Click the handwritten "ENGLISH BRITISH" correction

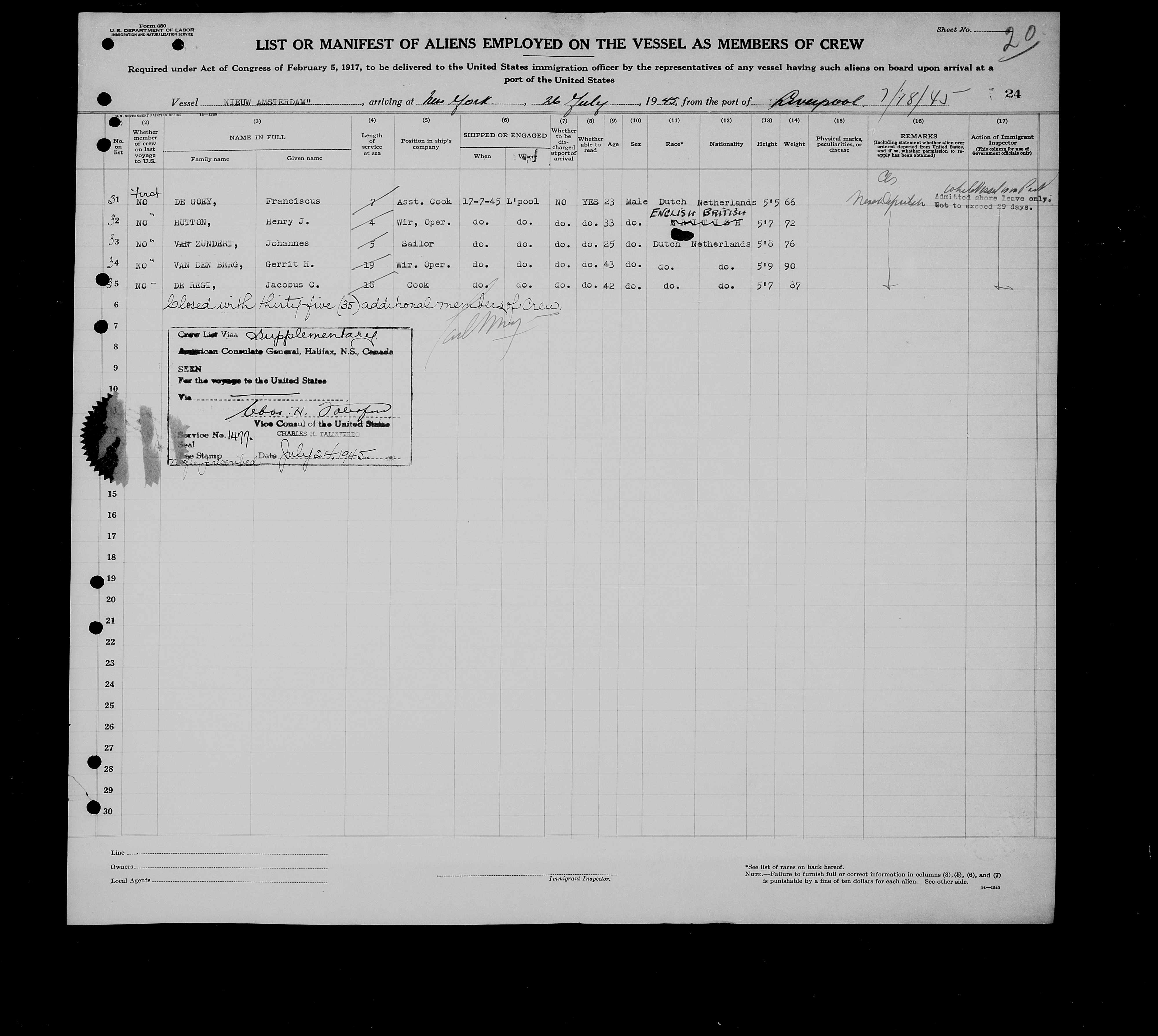[x=698, y=213]
